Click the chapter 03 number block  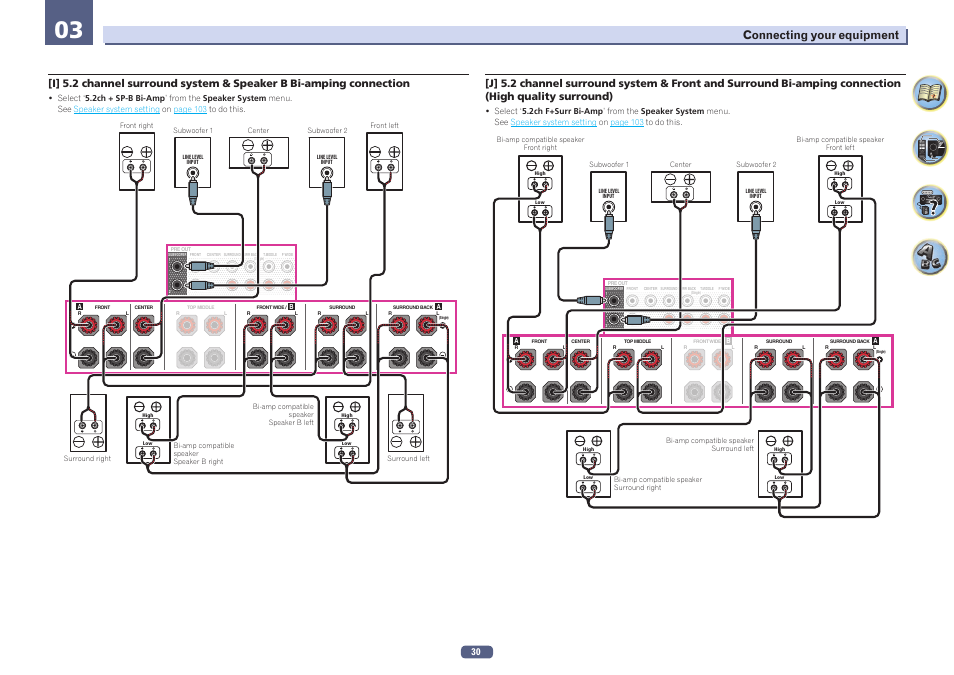pyautogui.click(x=69, y=23)
